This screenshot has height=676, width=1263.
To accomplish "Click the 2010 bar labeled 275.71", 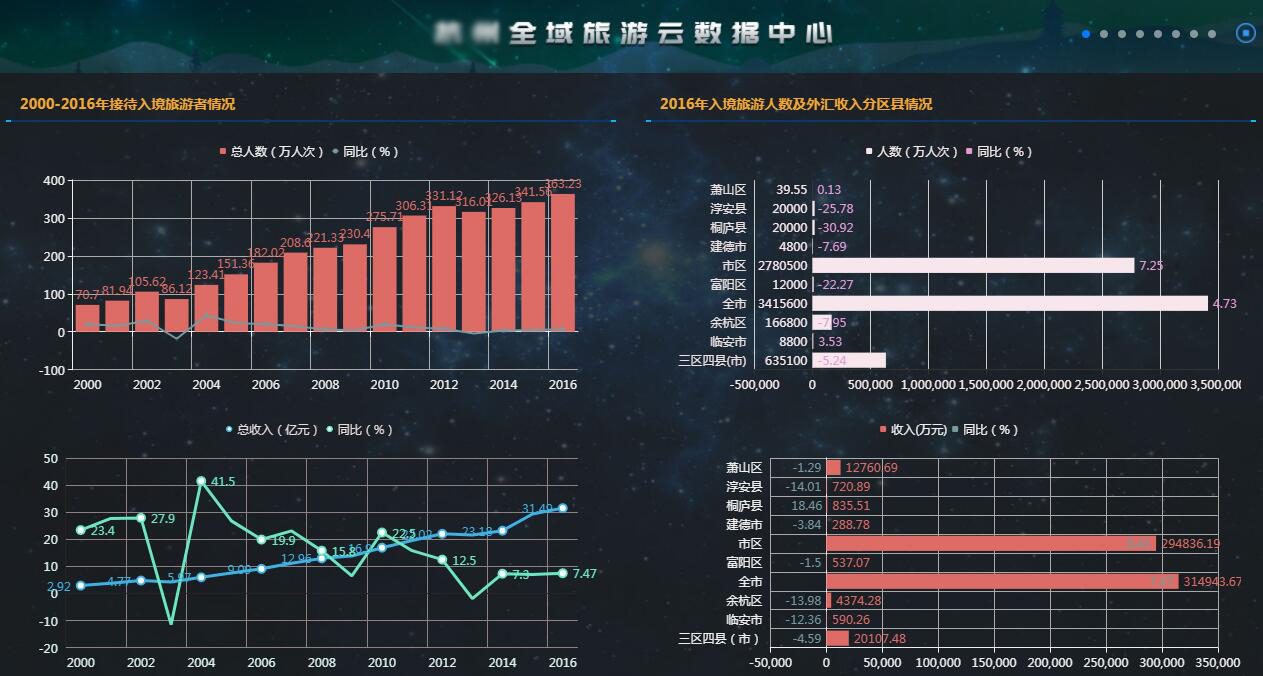I will [384, 279].
